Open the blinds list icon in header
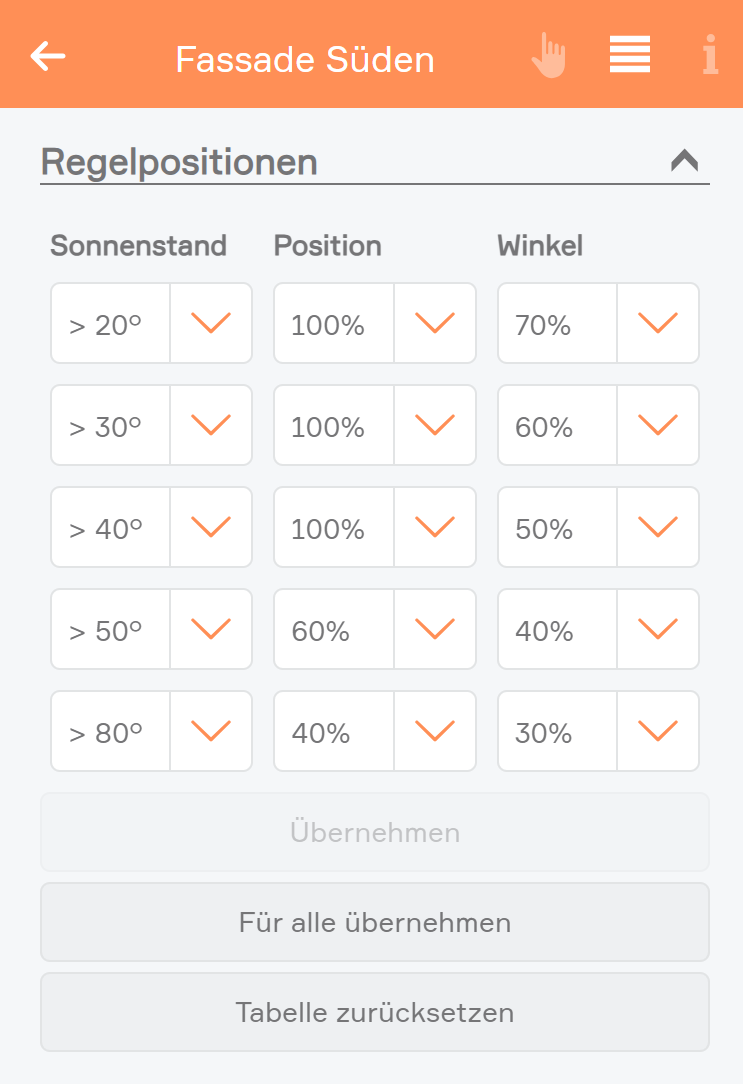The height and width of the screenshot is (1084, 743). (x=630, y=54)
